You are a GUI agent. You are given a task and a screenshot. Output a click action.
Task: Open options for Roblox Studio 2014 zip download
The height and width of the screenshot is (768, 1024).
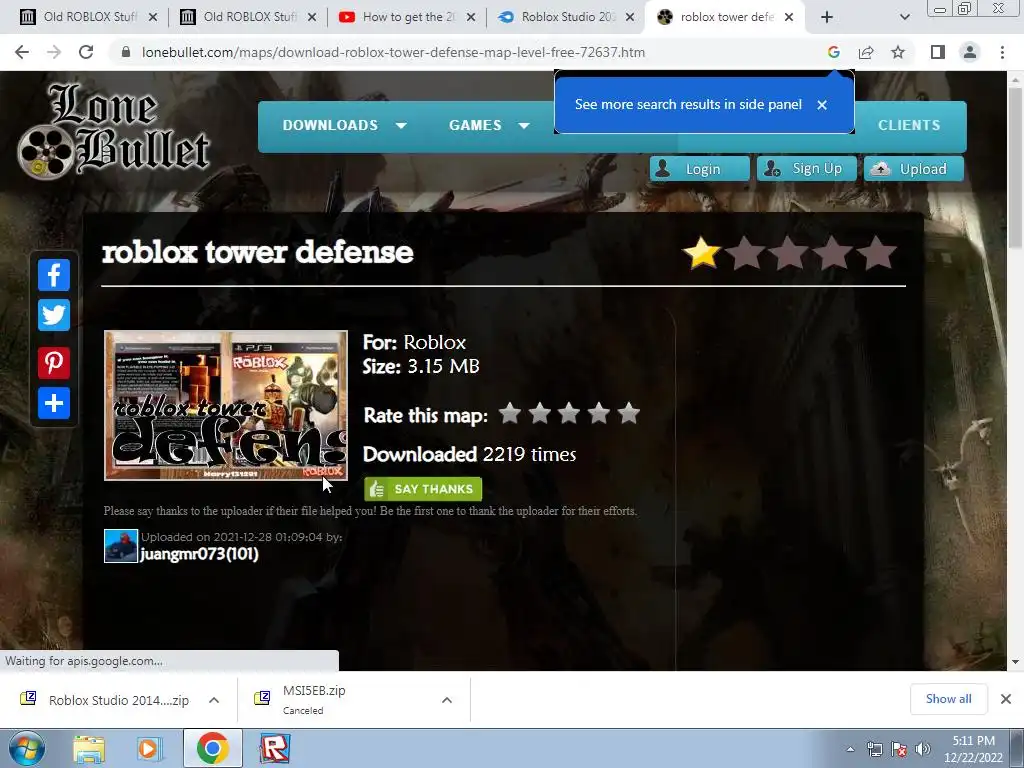[x=214, y=700]
